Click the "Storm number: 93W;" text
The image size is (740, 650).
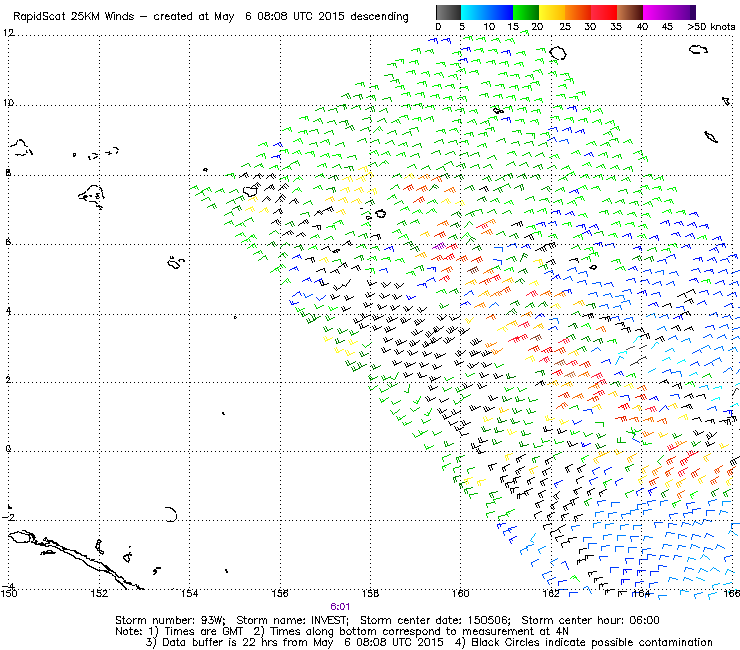(170, 620)
